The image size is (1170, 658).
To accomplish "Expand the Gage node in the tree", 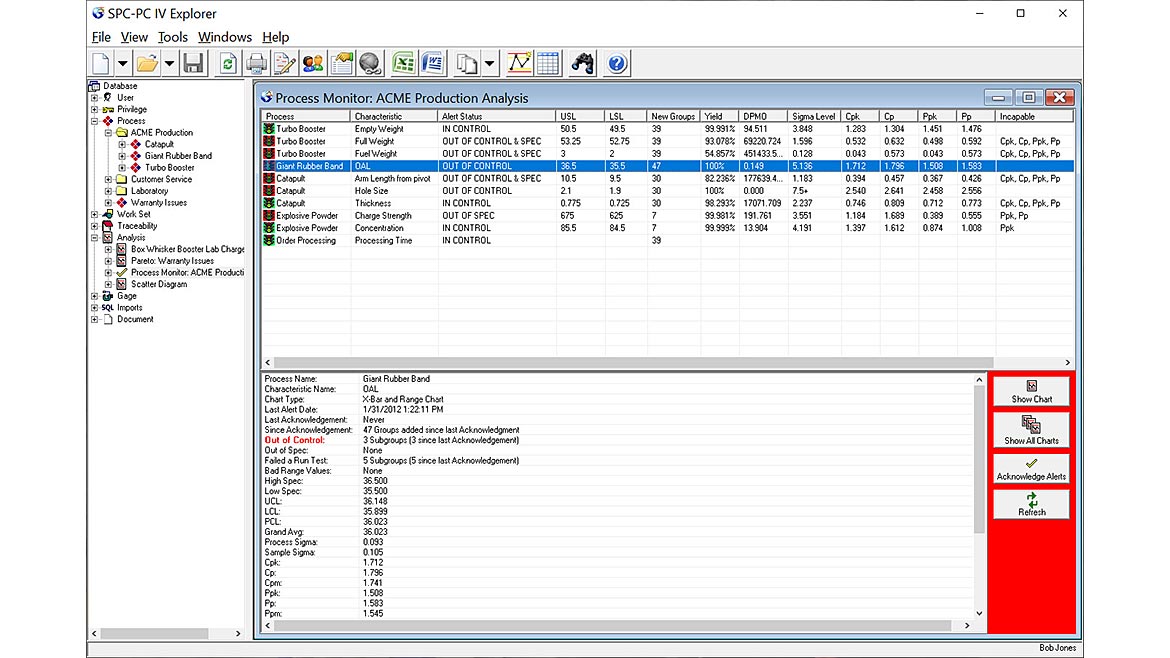I will tap(95, 296).
